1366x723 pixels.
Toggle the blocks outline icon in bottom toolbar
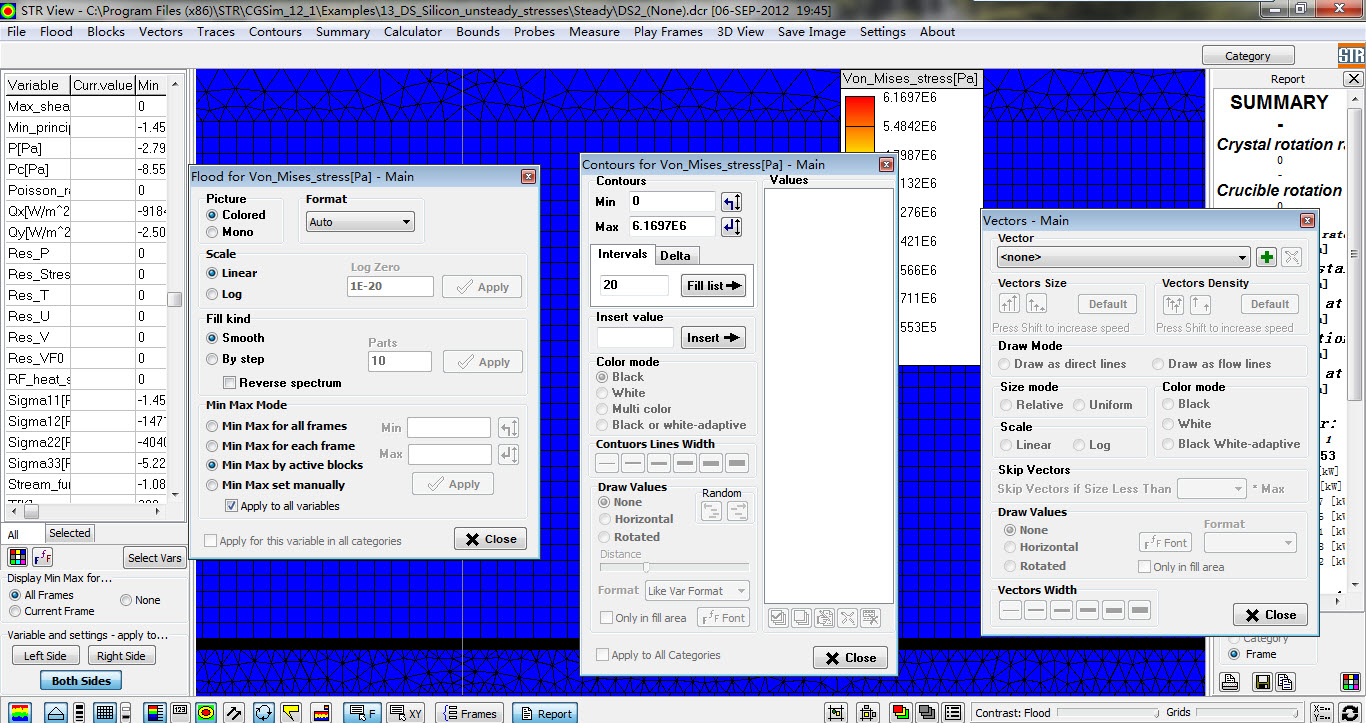tap(56, 712)
